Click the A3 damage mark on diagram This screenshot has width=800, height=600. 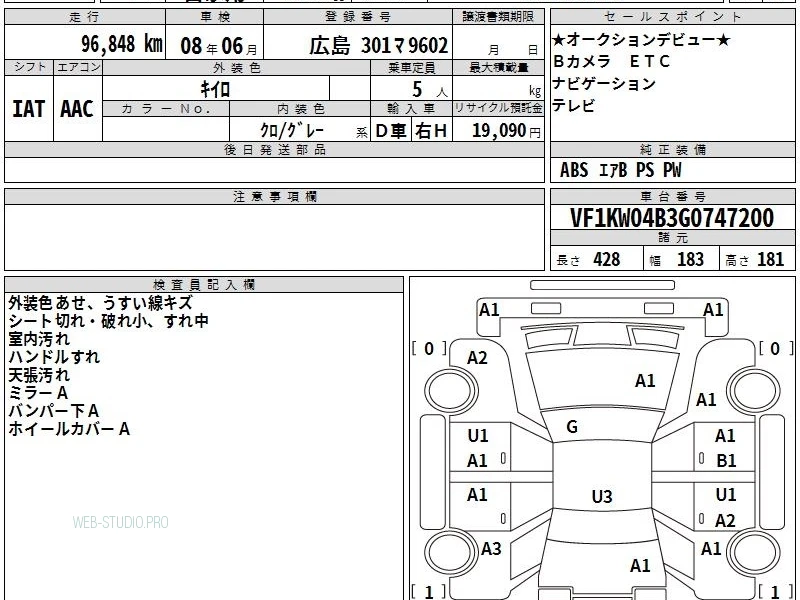(491, 549)
